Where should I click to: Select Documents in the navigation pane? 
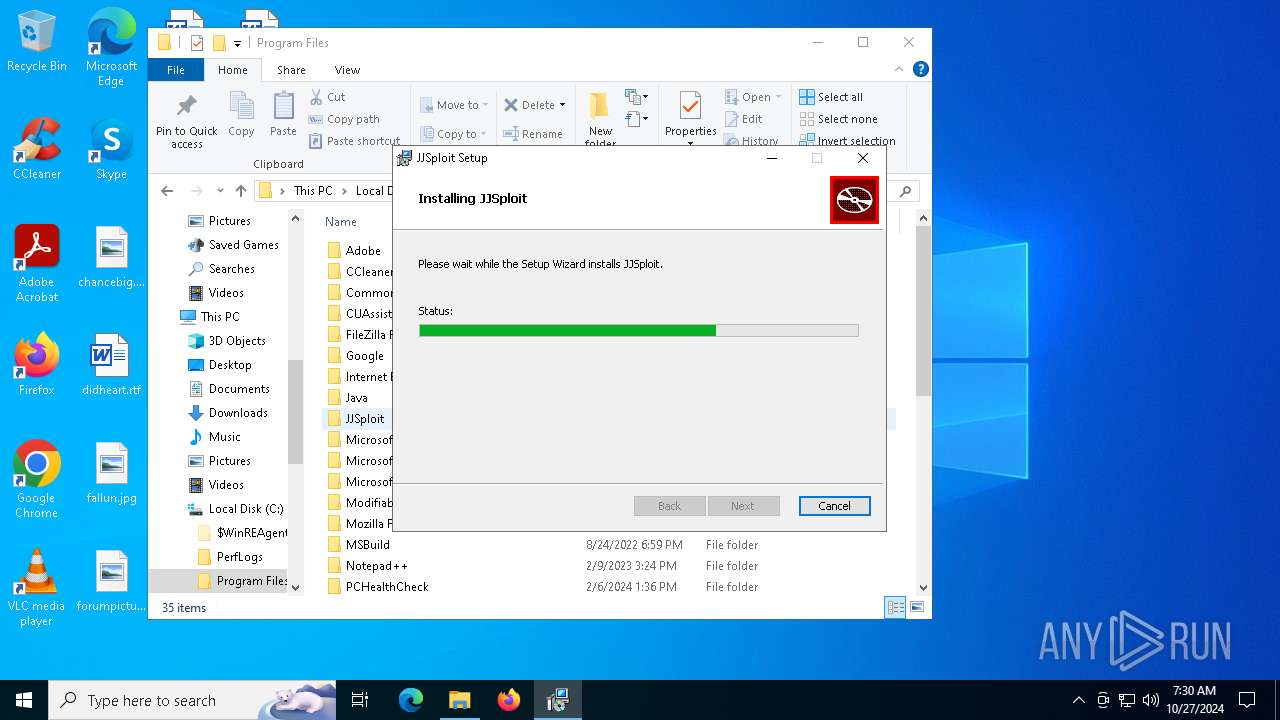(239, 389)
